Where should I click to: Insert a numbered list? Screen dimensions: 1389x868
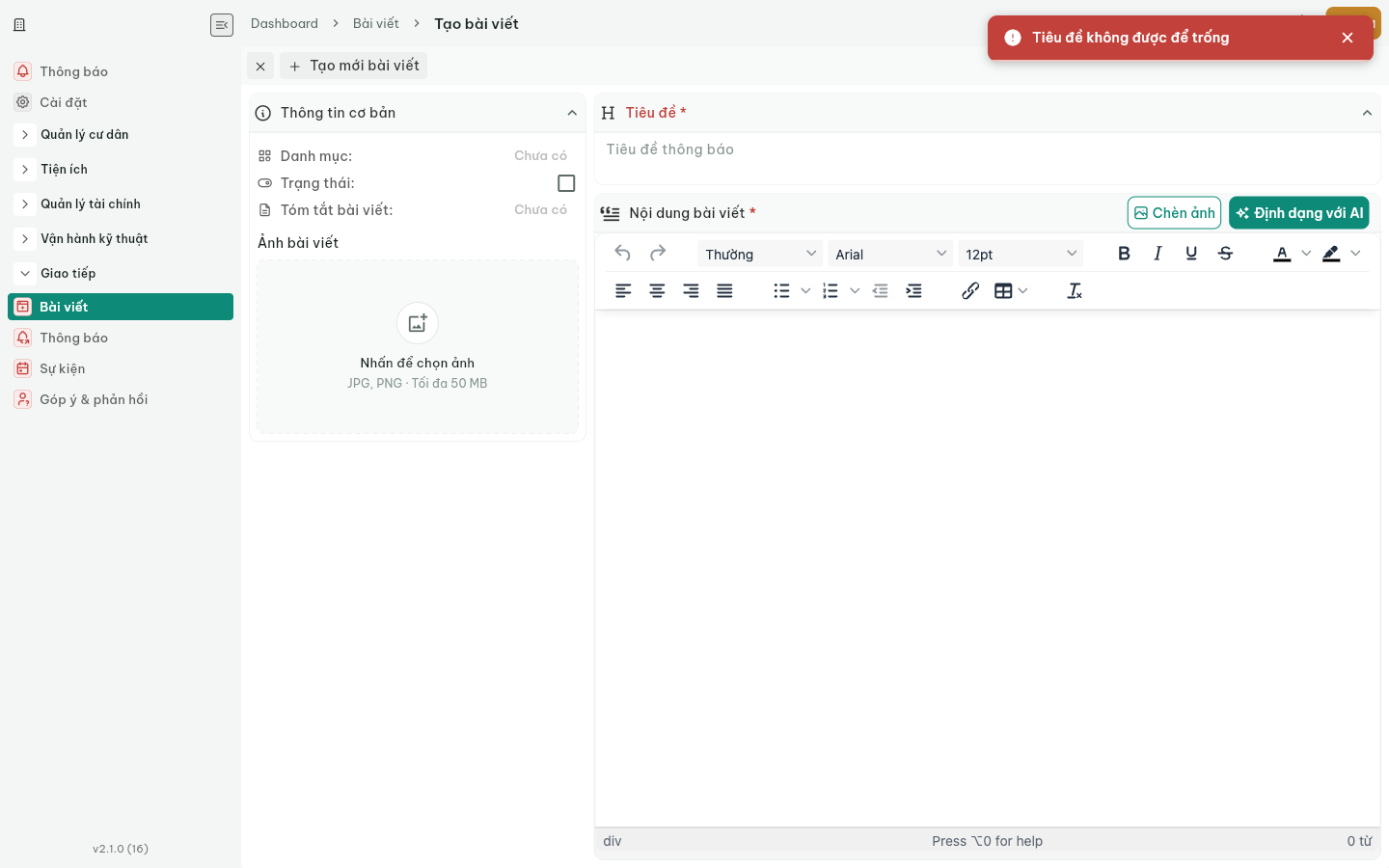tap(831, 290)
